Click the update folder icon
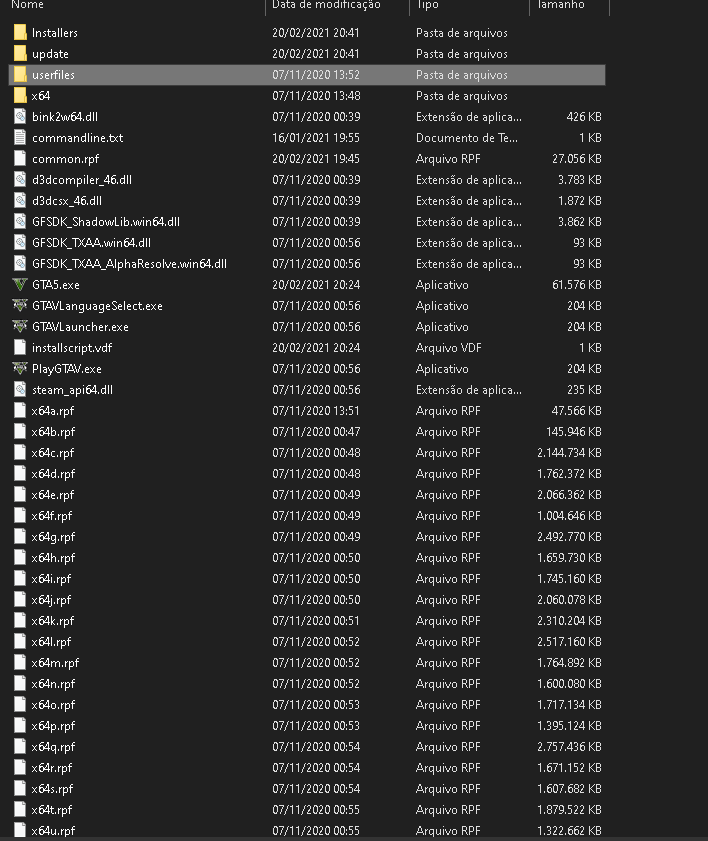Screen dimensions: 708x841 pyautogui.click(x=20, y=54)
